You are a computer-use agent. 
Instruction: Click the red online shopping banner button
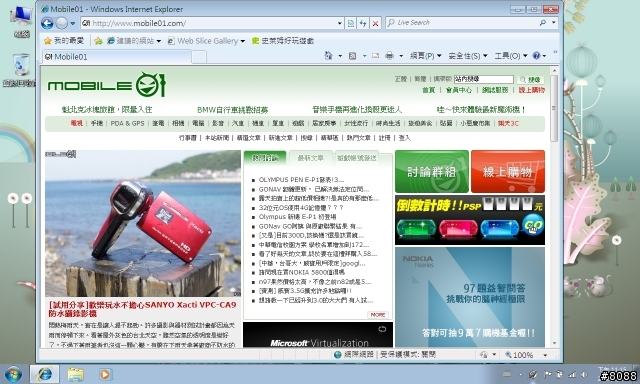508,171
